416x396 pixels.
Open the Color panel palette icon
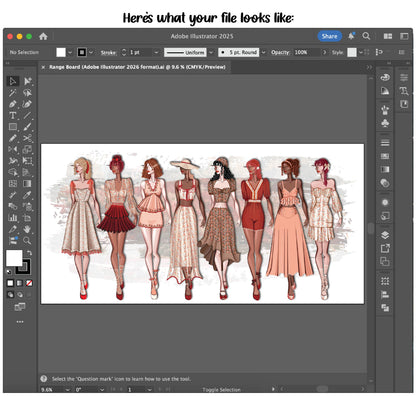pyautogui.click(x=385, y=77)
